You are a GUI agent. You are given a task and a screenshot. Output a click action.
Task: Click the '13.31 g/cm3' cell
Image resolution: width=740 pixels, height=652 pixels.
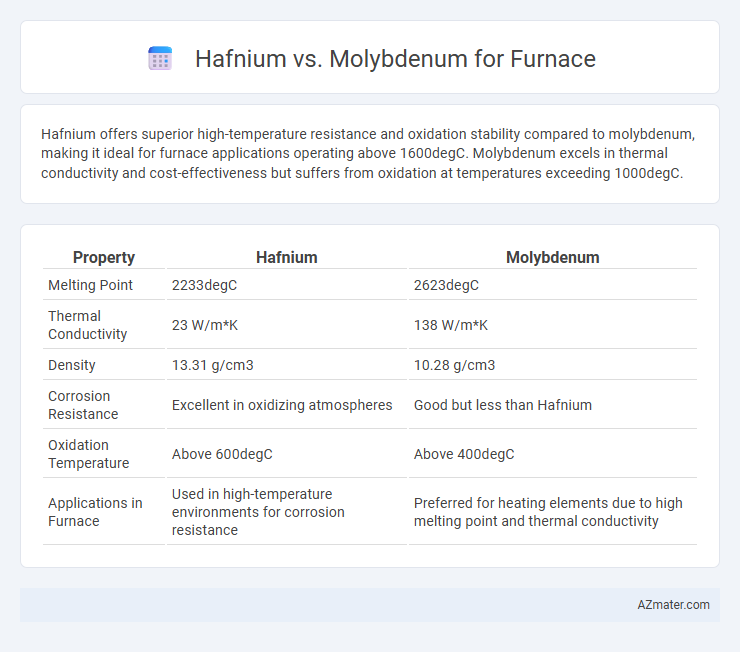tap(212, 365)
